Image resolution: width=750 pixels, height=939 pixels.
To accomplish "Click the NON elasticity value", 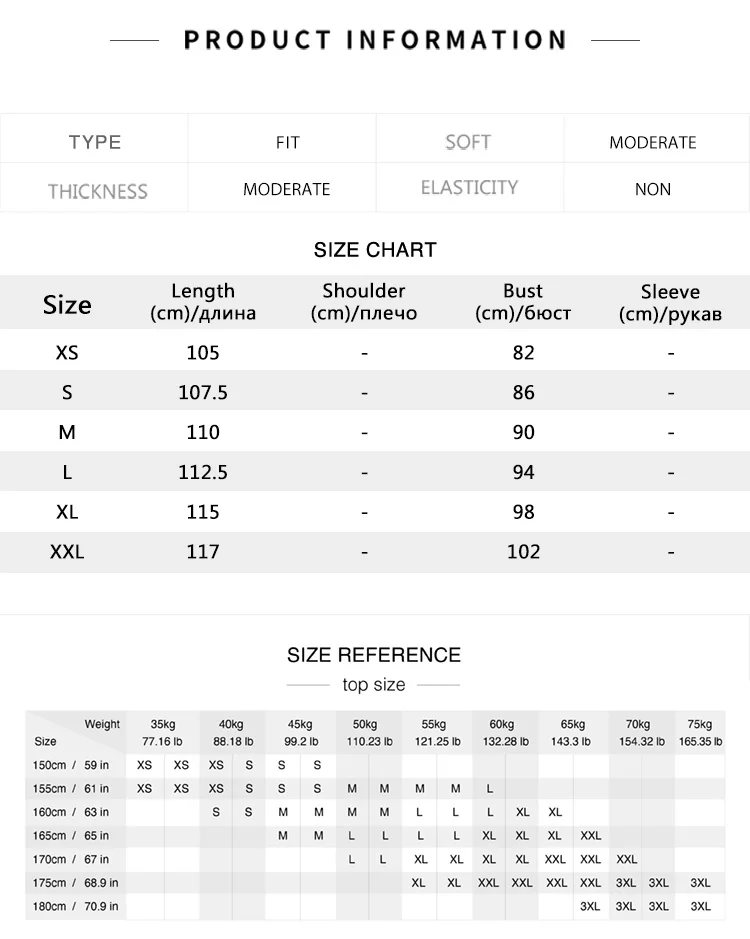I will click(653, 189).
